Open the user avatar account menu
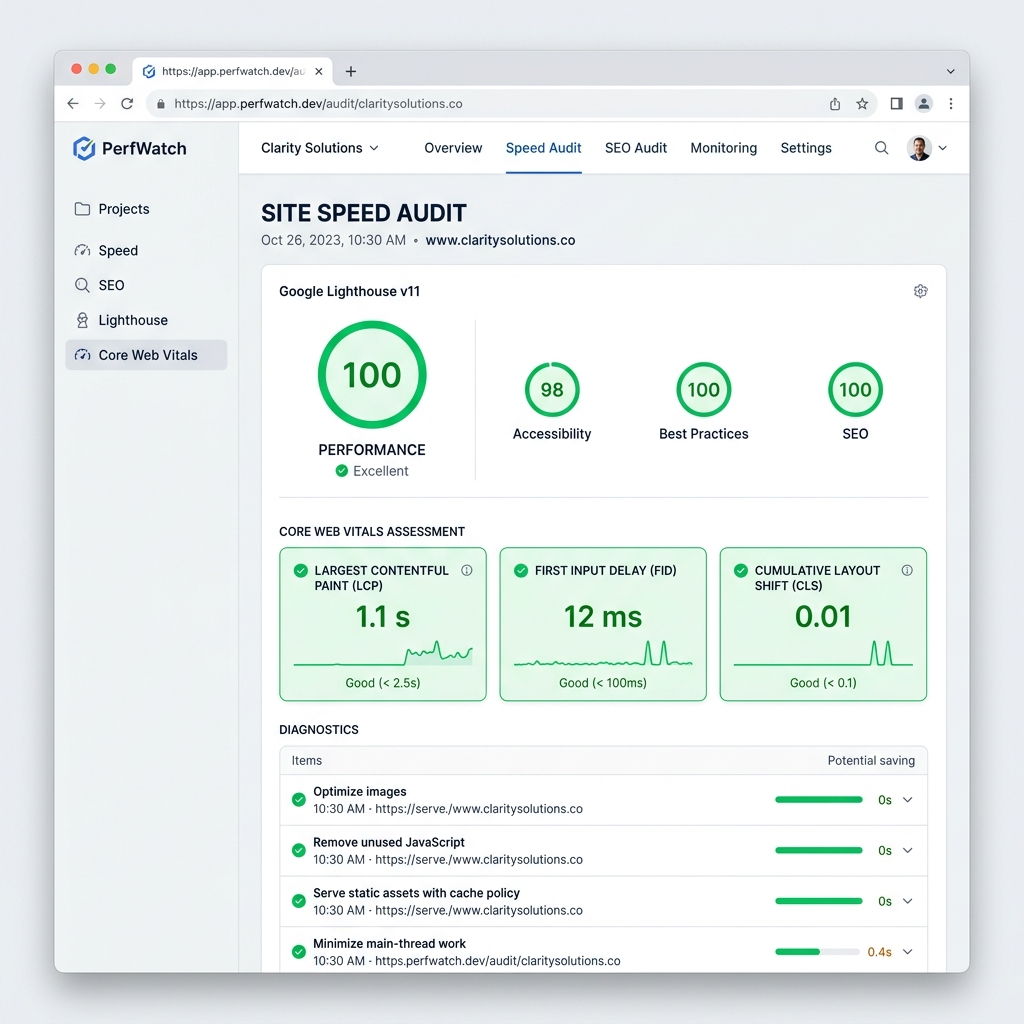The image size is (1024, 1024). pos(927,148)
